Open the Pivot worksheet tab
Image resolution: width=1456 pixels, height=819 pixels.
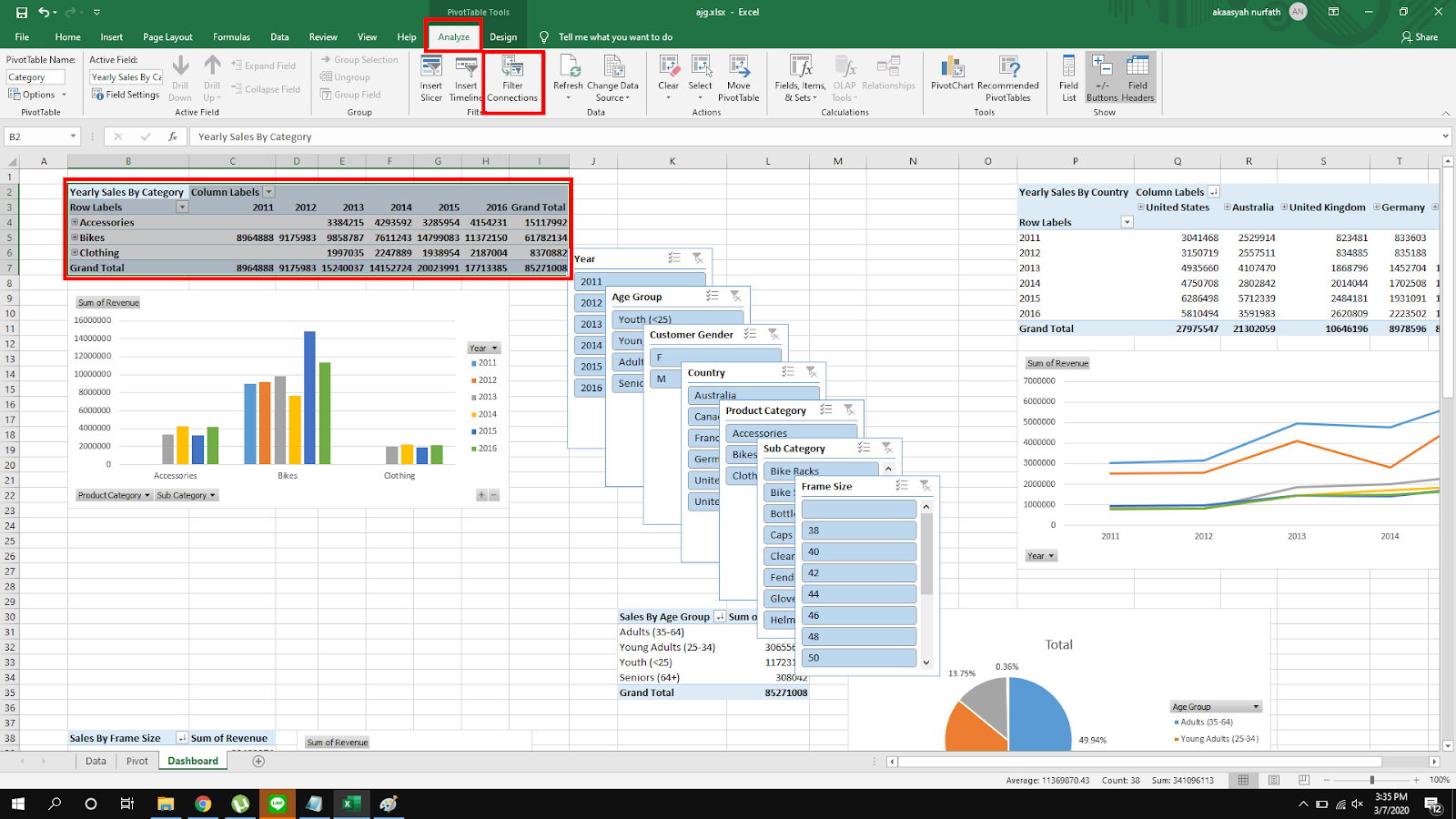point(137,761)
